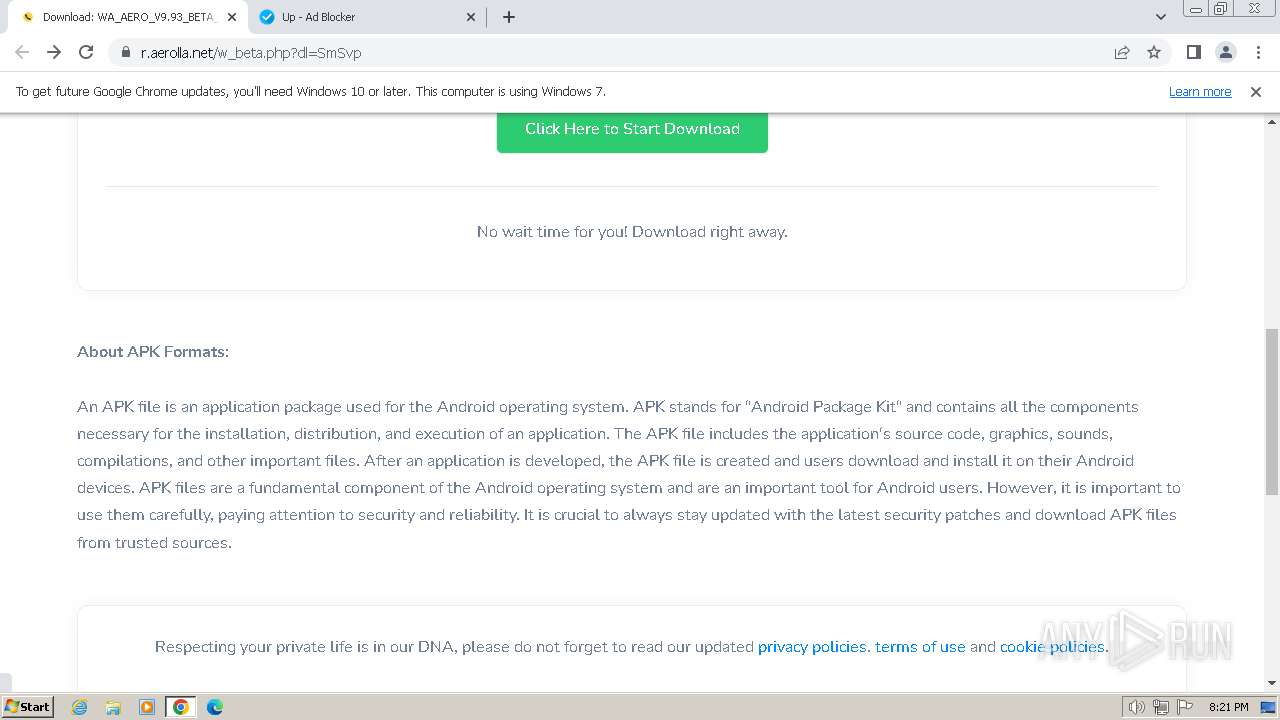Open the Windows Start menu

pyautogui.click(x=28, y=706)
